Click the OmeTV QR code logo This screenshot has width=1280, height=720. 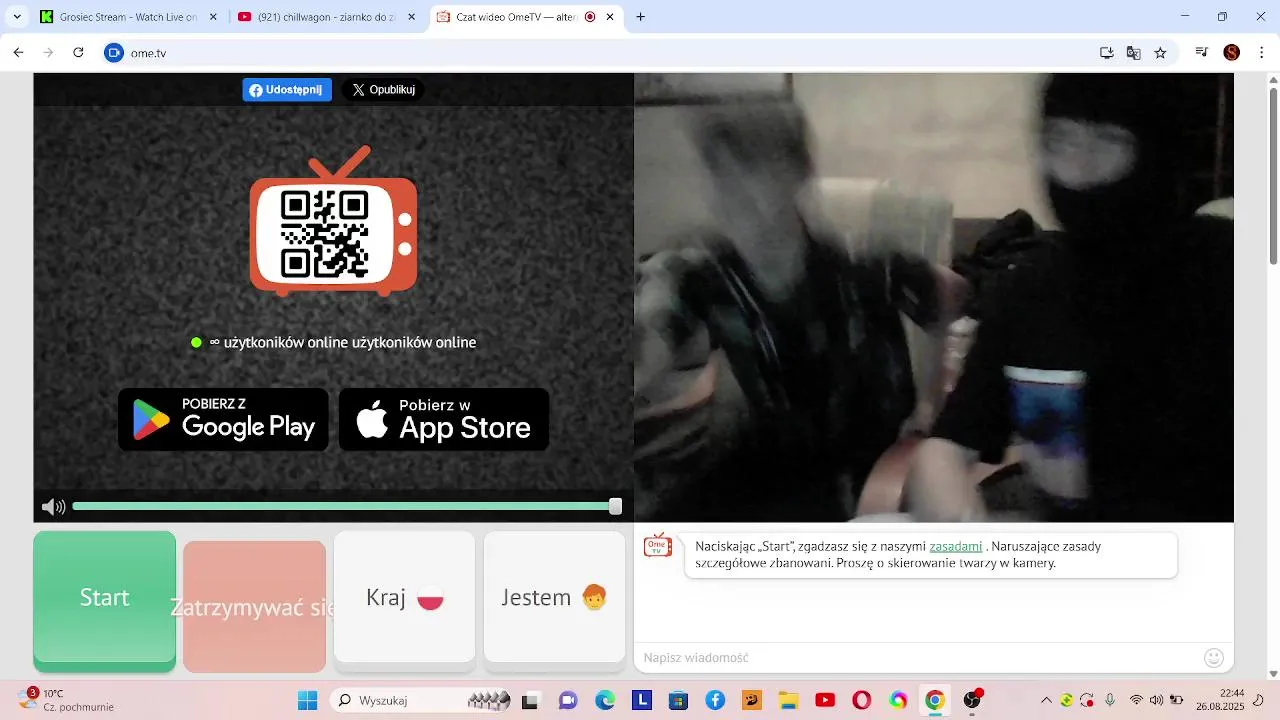[333, 222]
